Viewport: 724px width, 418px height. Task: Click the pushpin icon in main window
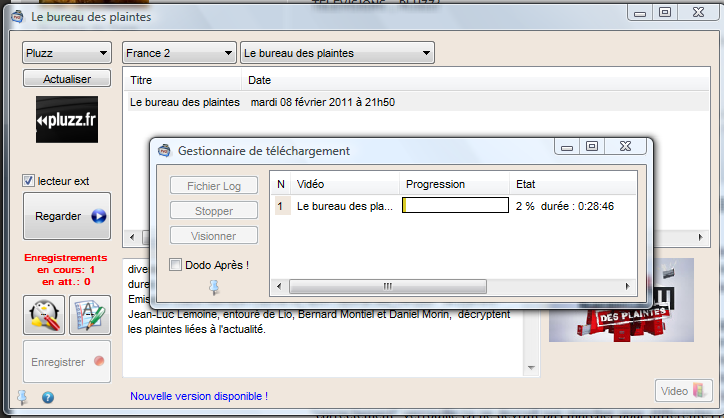point(22,397)
